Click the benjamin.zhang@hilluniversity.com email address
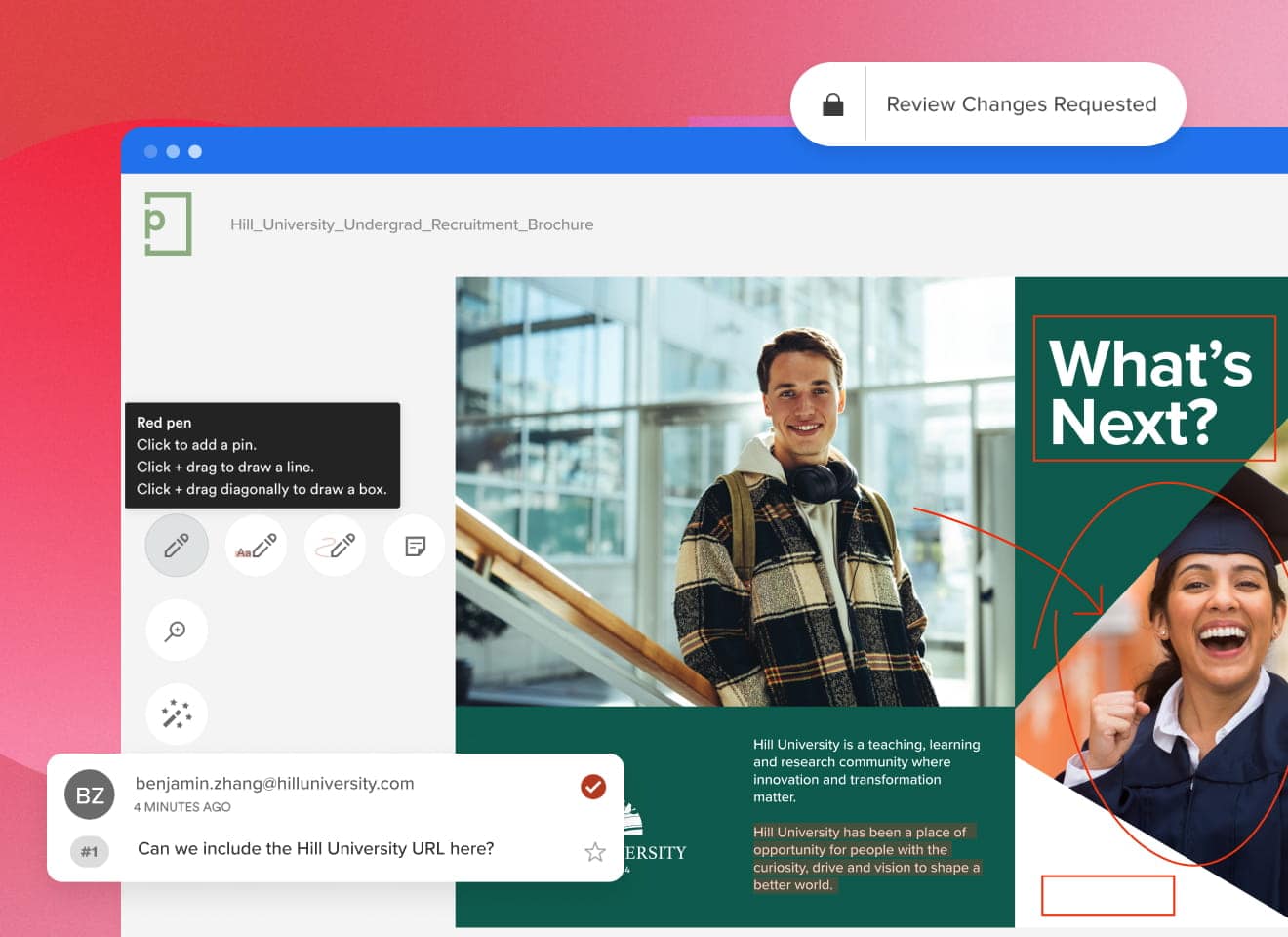The image size is (1288, 937). 274,783
